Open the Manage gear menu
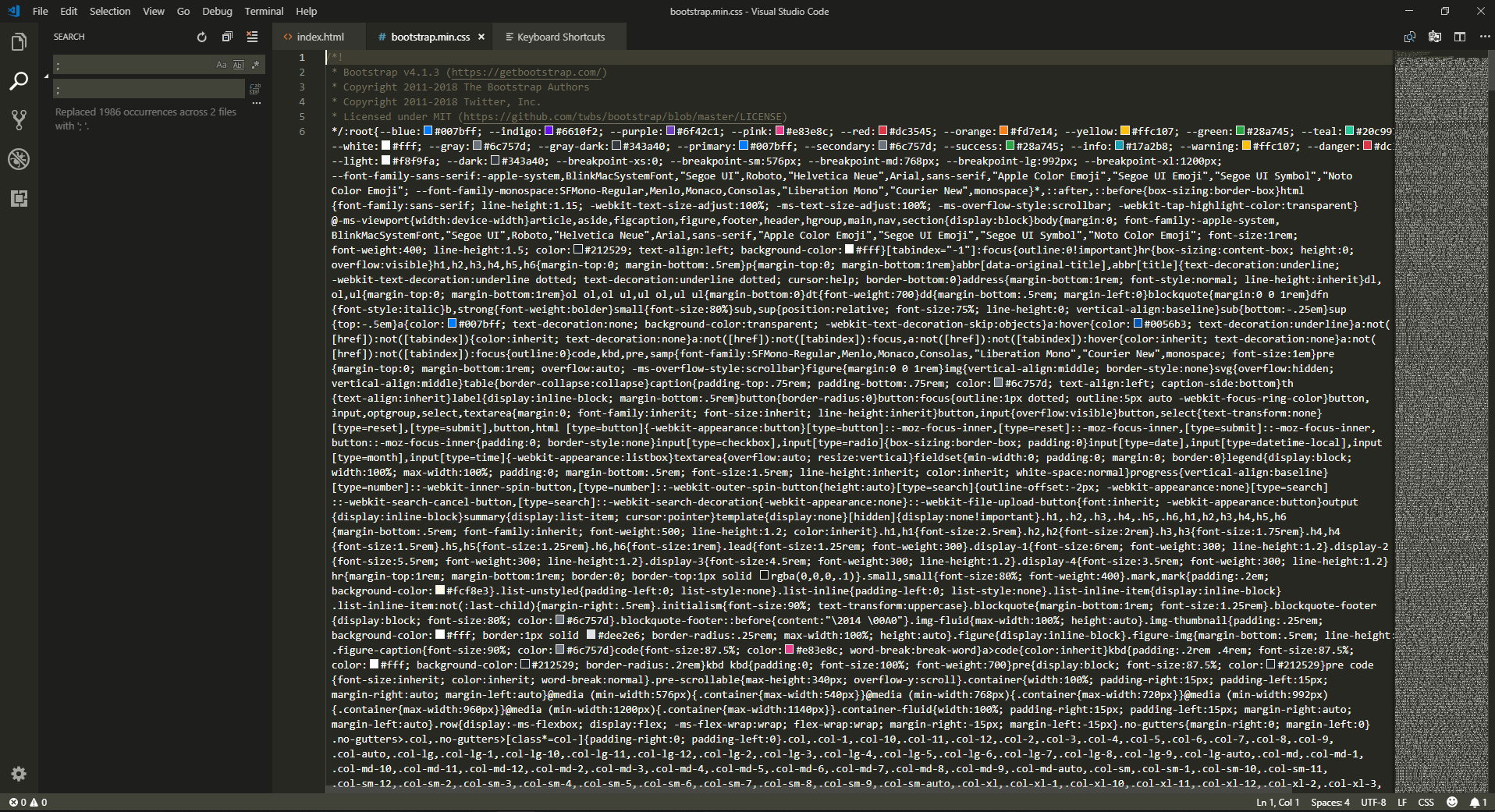Viewport: 1495px width, 812px height. coord(19,774)
